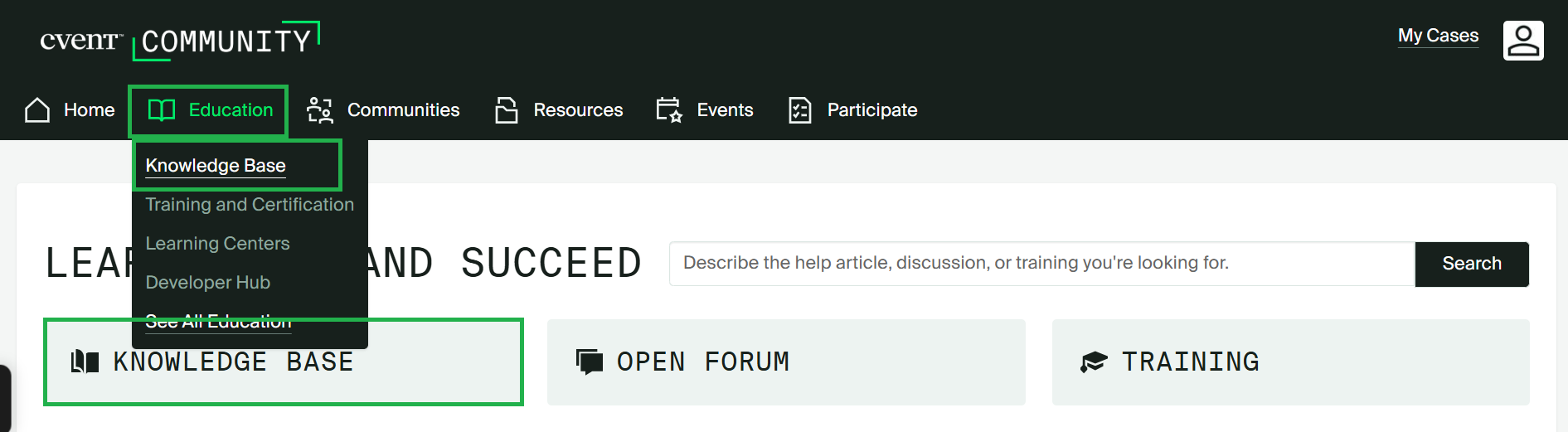
Task: Click the Cvent Community logo
Action: [180, 41]
